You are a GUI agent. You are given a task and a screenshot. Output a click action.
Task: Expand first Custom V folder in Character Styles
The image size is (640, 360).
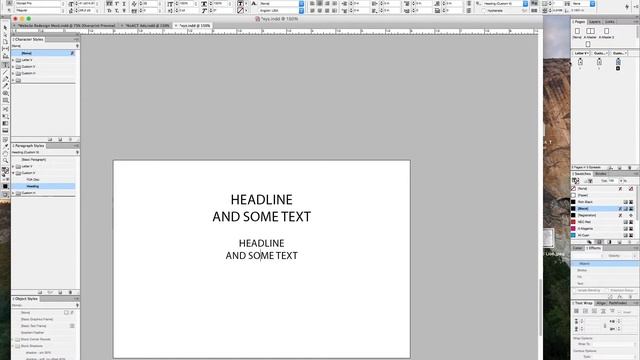13,67
